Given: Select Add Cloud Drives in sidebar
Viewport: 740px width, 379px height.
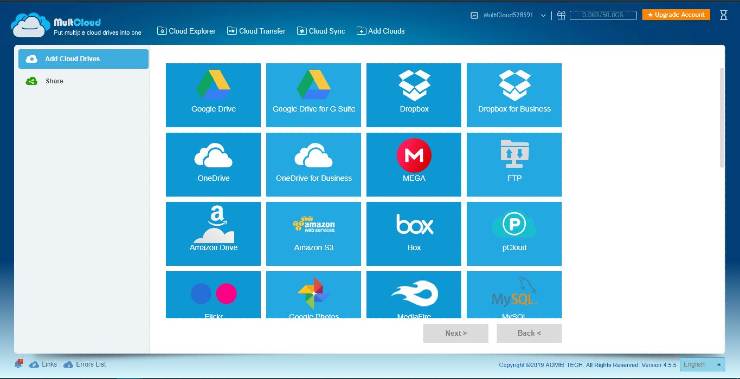Looking at the screenshot, I should (84, 59).
